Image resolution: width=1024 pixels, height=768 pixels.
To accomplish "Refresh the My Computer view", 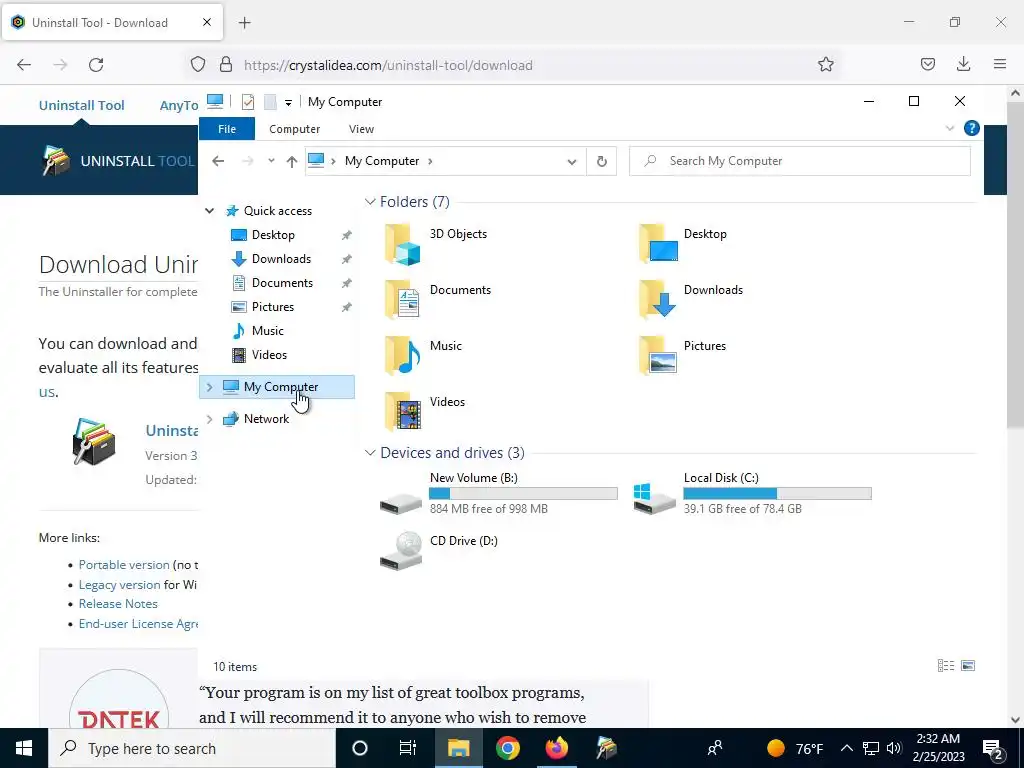I will point(601,161).
